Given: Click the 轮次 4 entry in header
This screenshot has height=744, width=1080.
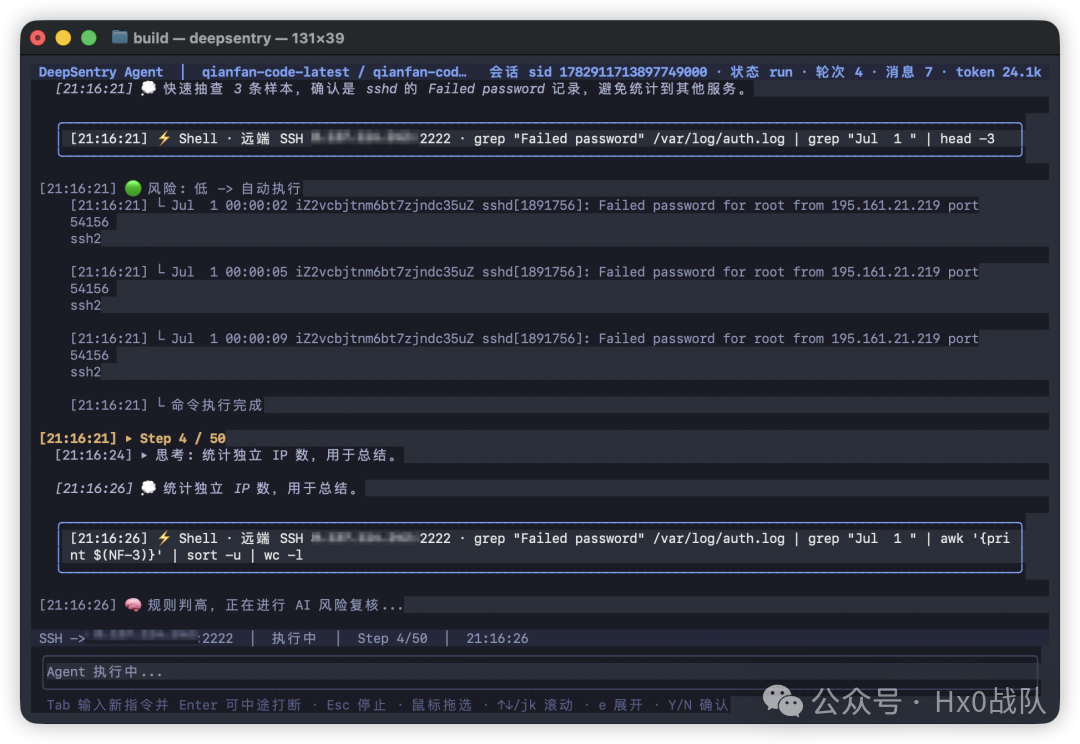Looking at the screenshot, I should (x=839, y=72).
